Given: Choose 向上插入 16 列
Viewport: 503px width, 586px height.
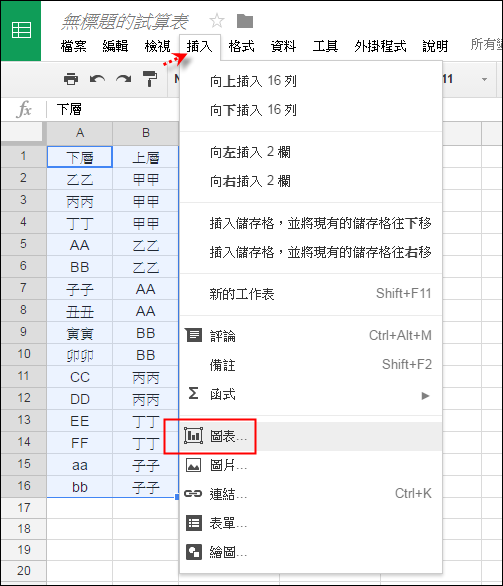Looking at the screenshot, I should (311, 81).
